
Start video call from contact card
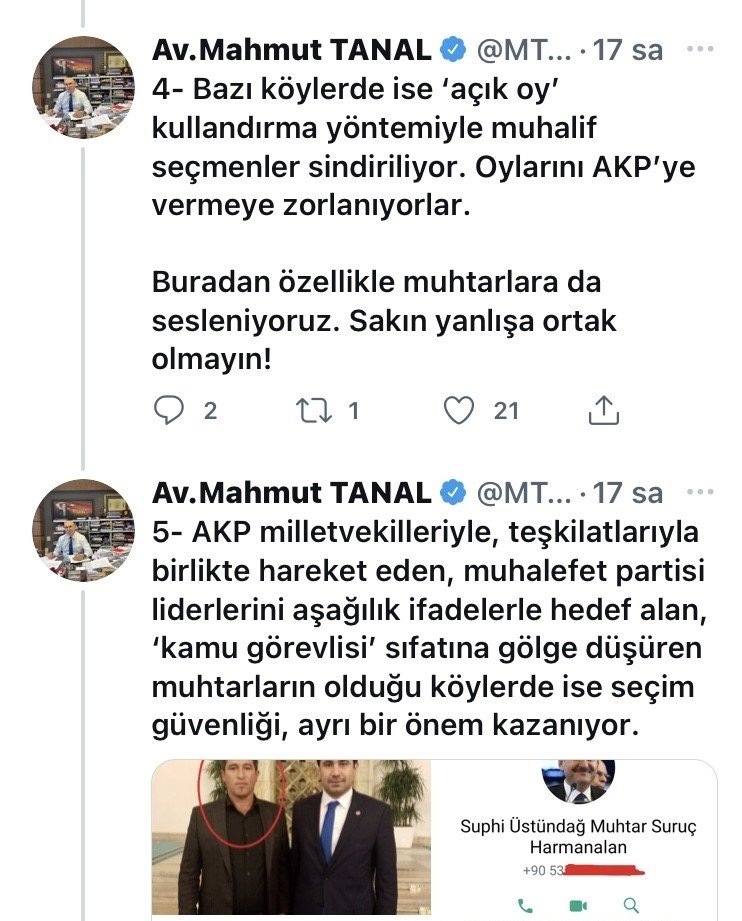[578, 906]
